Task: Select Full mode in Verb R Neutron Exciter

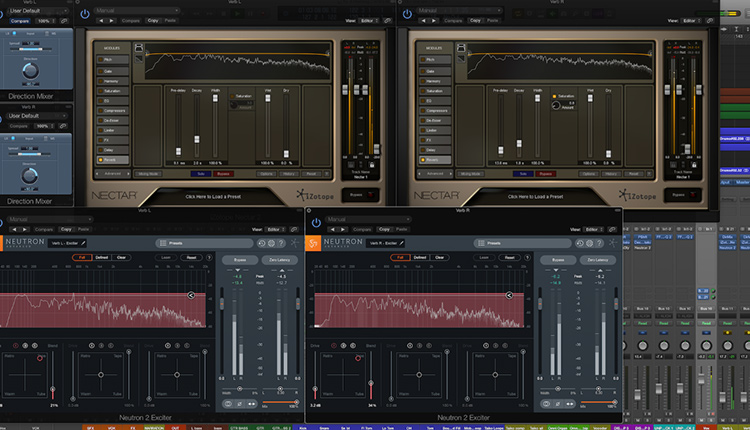Action: click(x=400, y=257)
